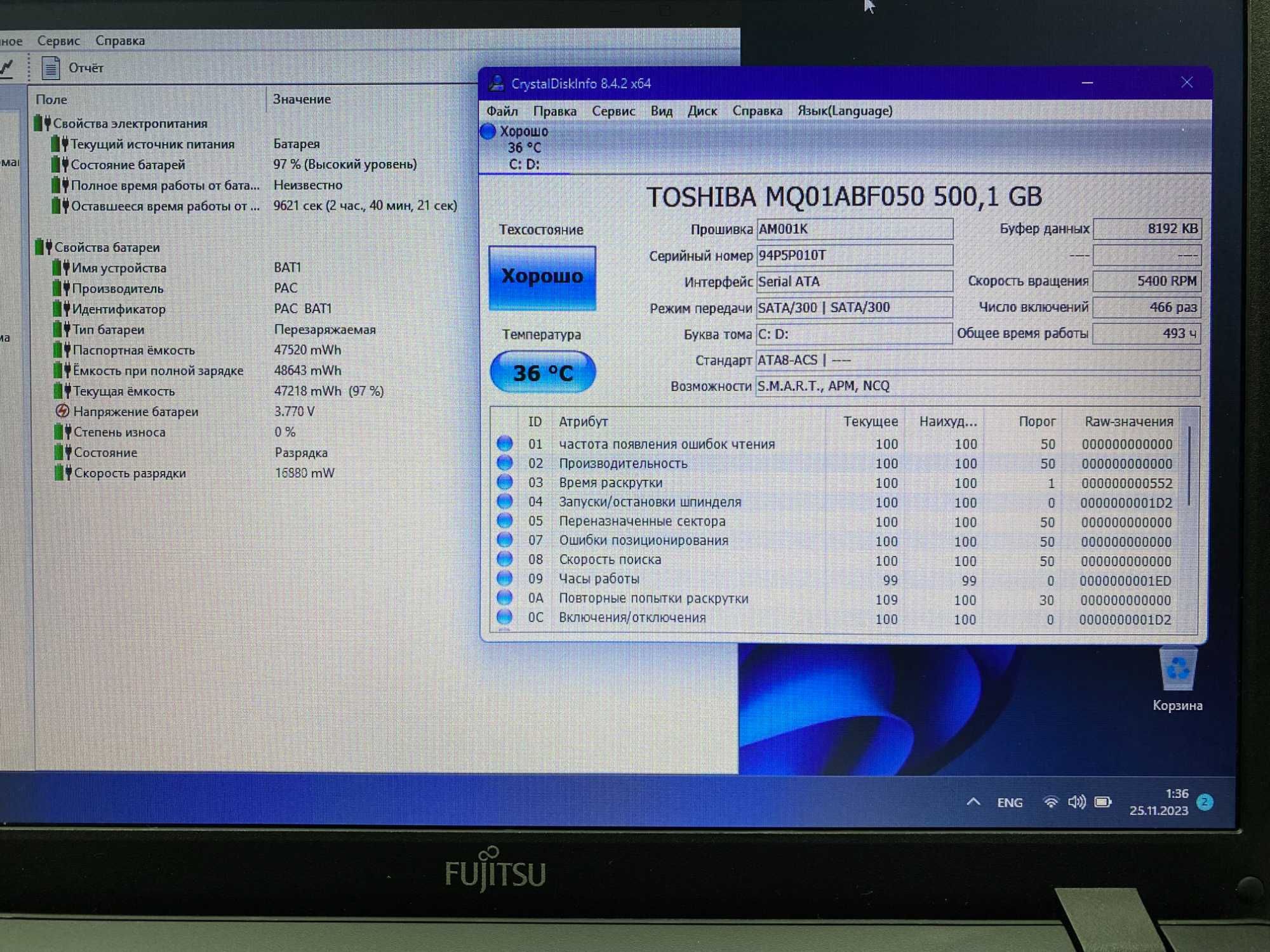1270x952 pixels.
Task: Click status dot for 04 Запуски/остановки шпинделя
Action: tap(505, 501)
